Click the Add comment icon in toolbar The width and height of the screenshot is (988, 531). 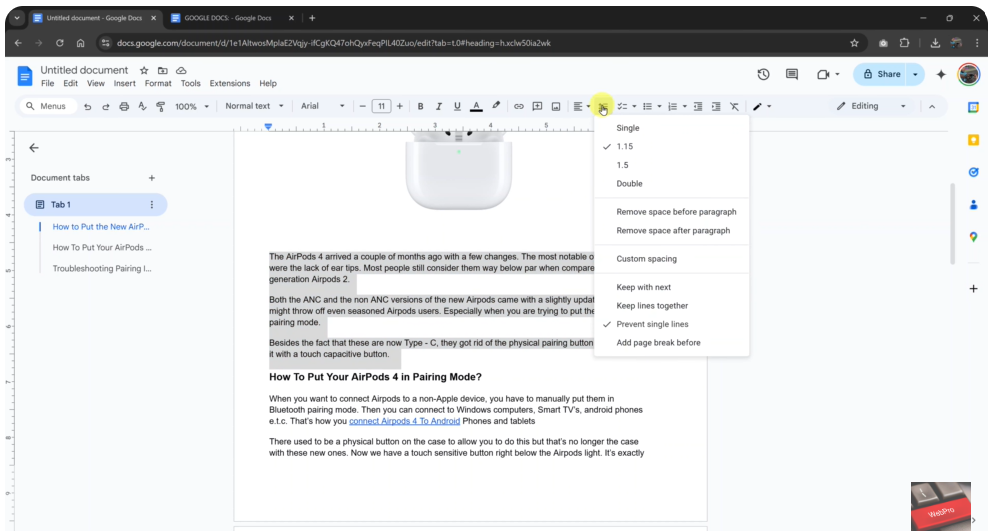[x=537, y=106]
